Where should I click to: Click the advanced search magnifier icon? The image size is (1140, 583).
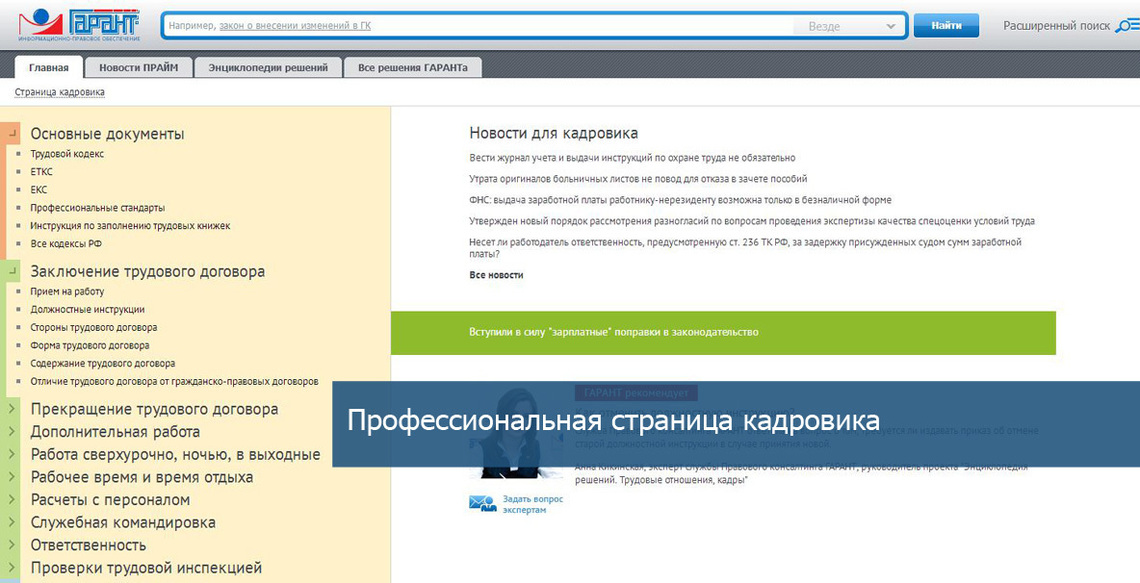[x=1126, y=26]
